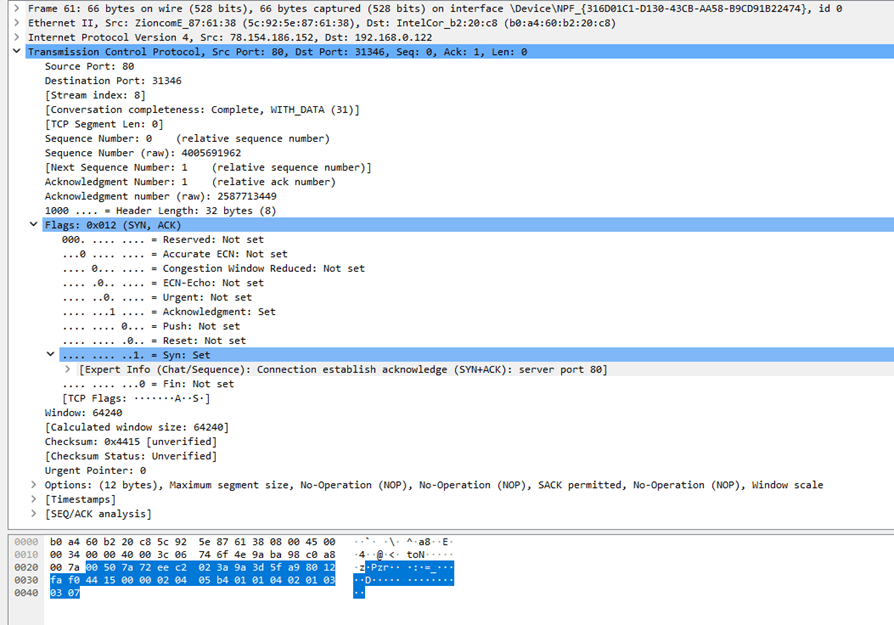Viewport: 894px width, 625px height.
Task: Select the relative Sequence Number: 0 row
Action: point(187,139)
